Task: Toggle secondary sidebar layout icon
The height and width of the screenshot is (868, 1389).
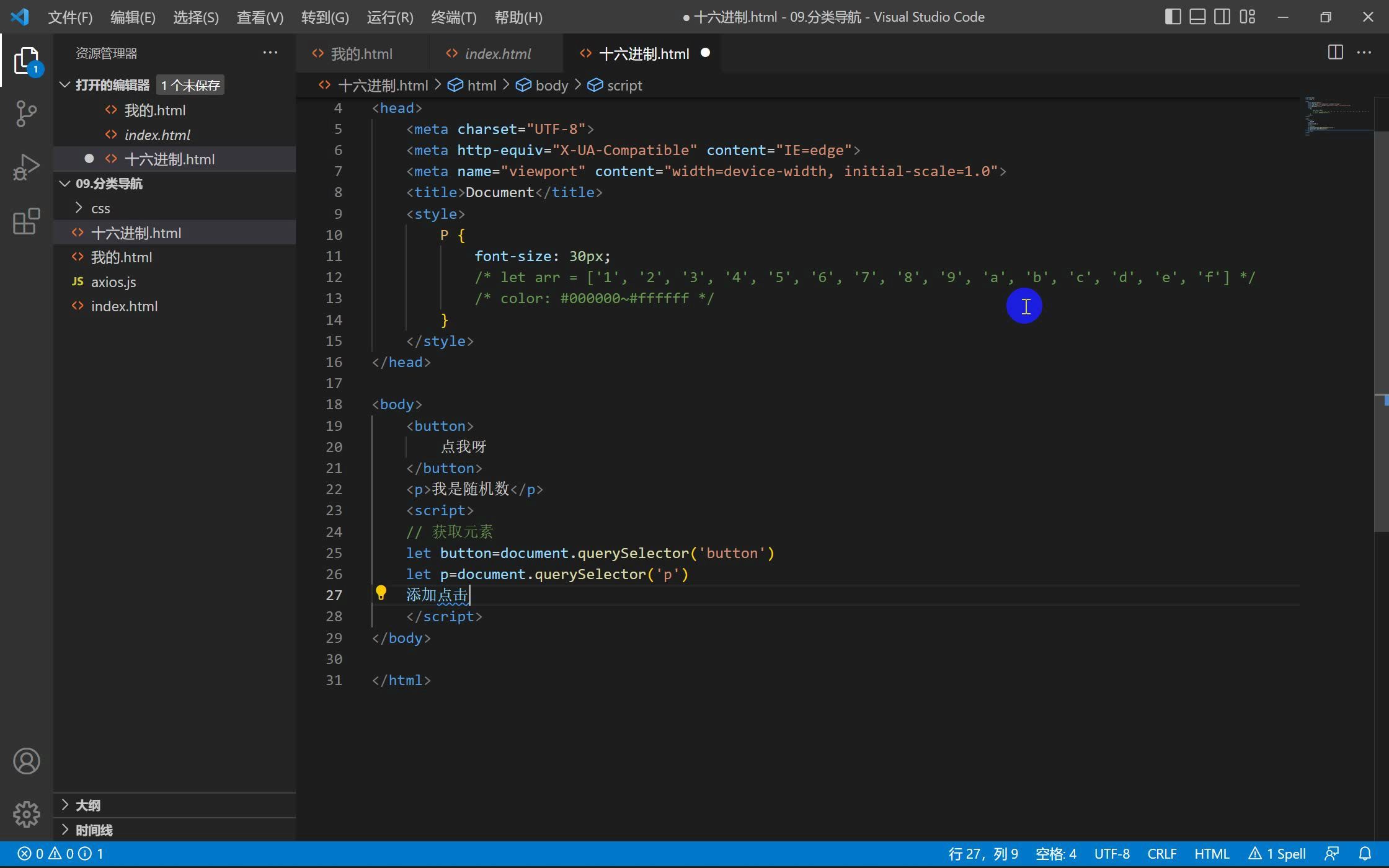Action: point(1222,17)
